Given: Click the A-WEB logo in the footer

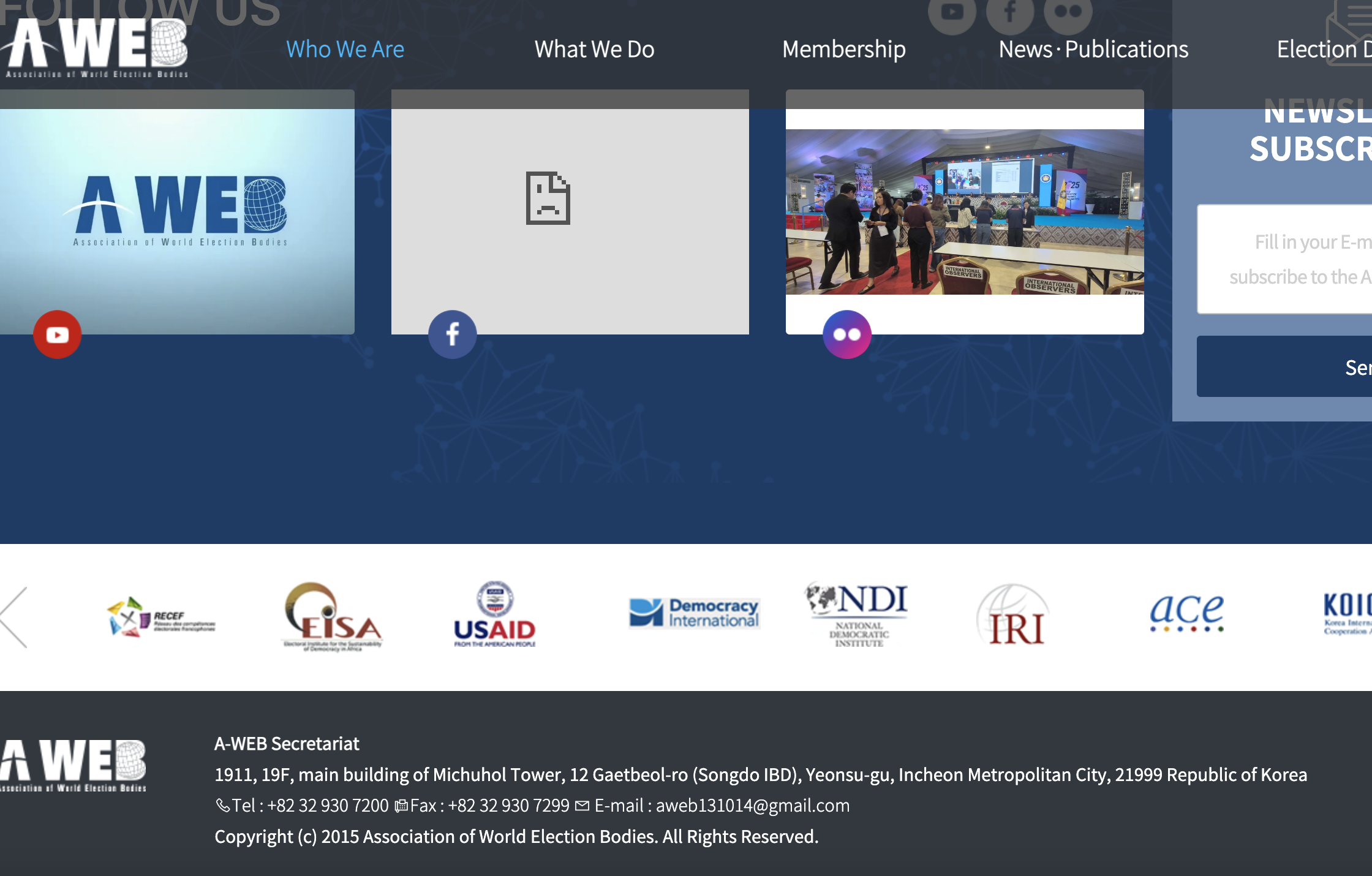Looking at the screenshot, I should click(x=73, y=766).
